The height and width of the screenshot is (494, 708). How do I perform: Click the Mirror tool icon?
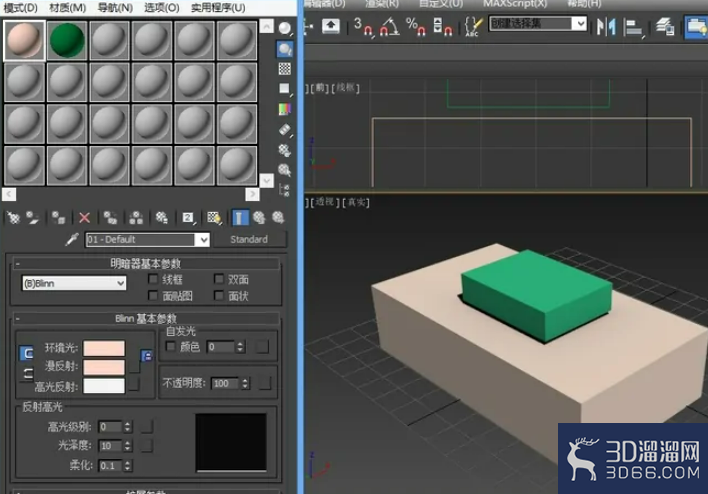tap(606, 27)
